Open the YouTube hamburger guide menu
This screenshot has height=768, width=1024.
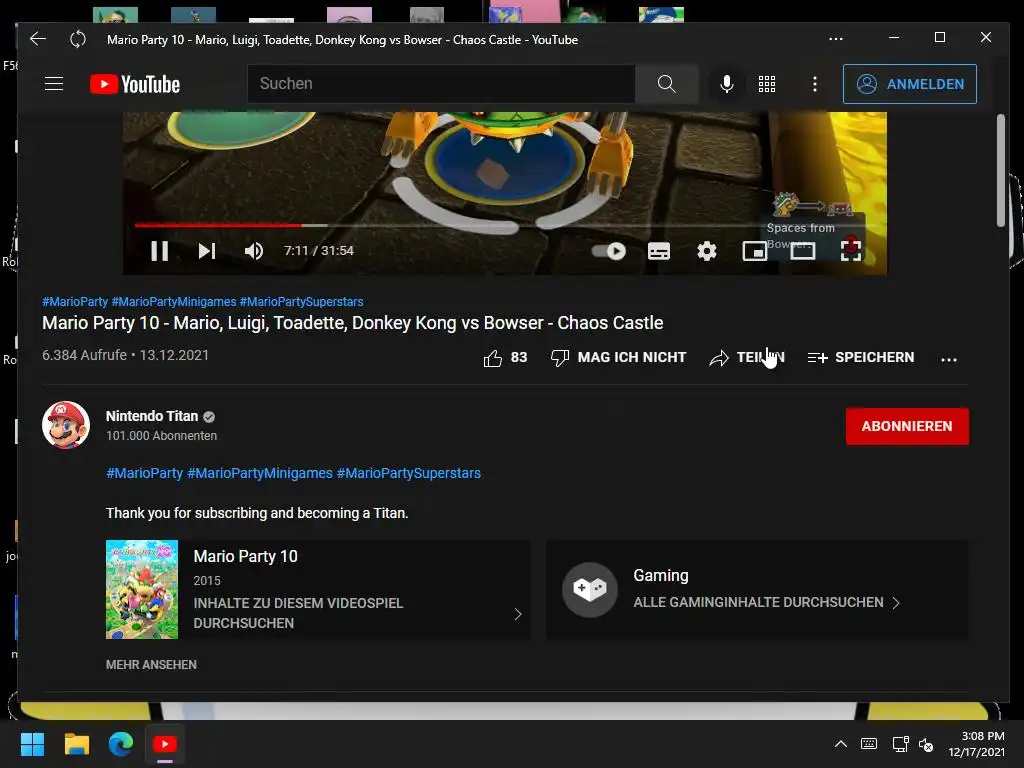pos(54,84)
